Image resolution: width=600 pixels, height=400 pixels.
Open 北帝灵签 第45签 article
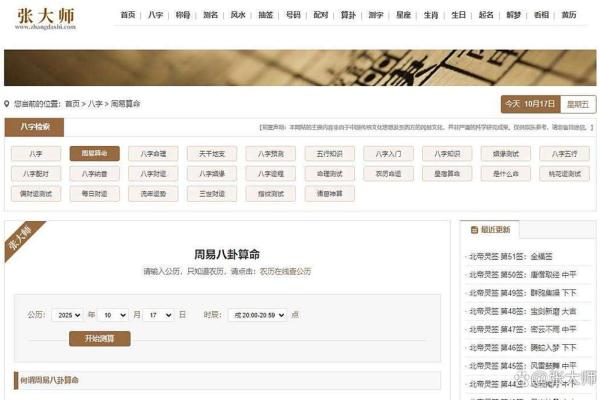point(523,366)
